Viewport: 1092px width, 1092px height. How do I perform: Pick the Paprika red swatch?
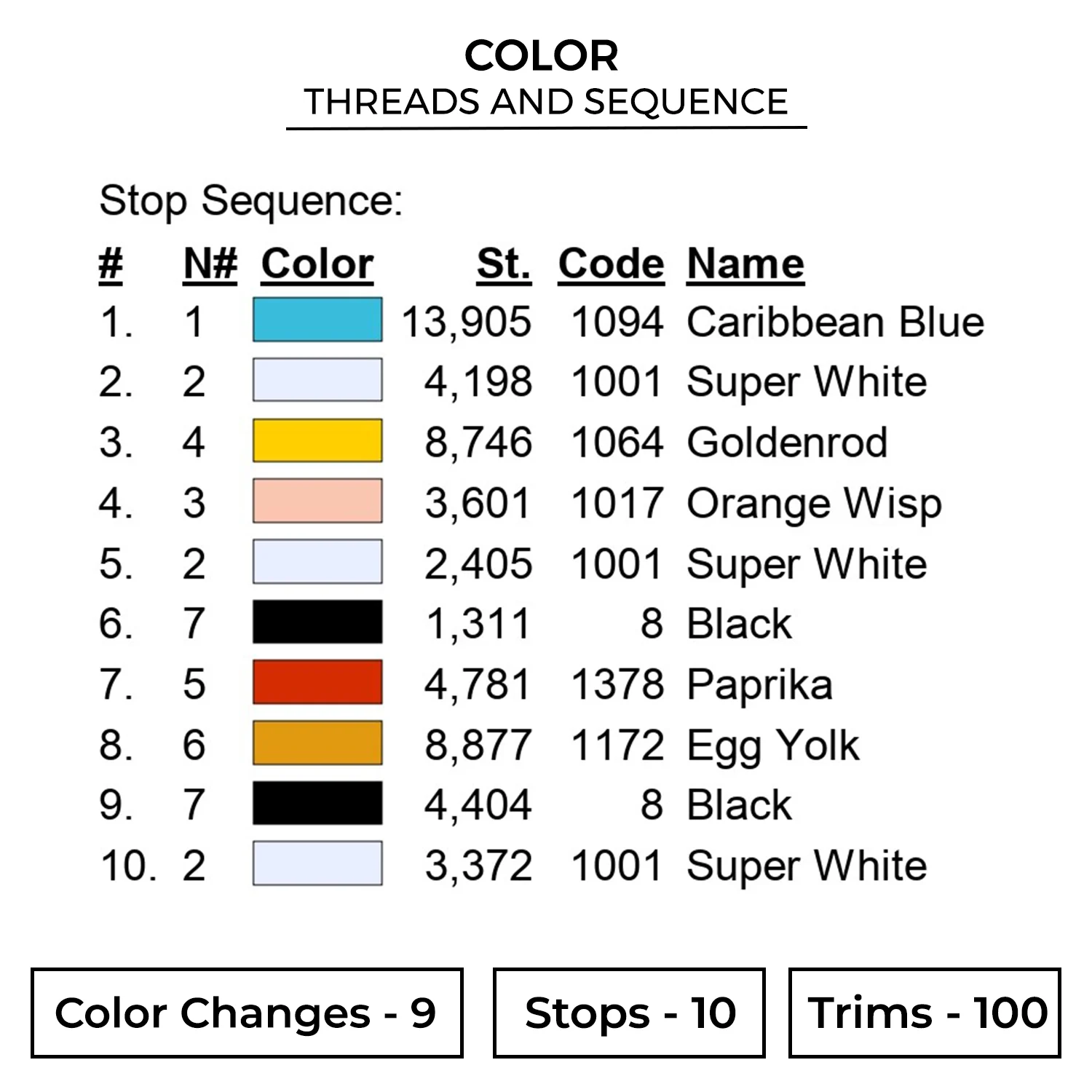coord(317,683)
